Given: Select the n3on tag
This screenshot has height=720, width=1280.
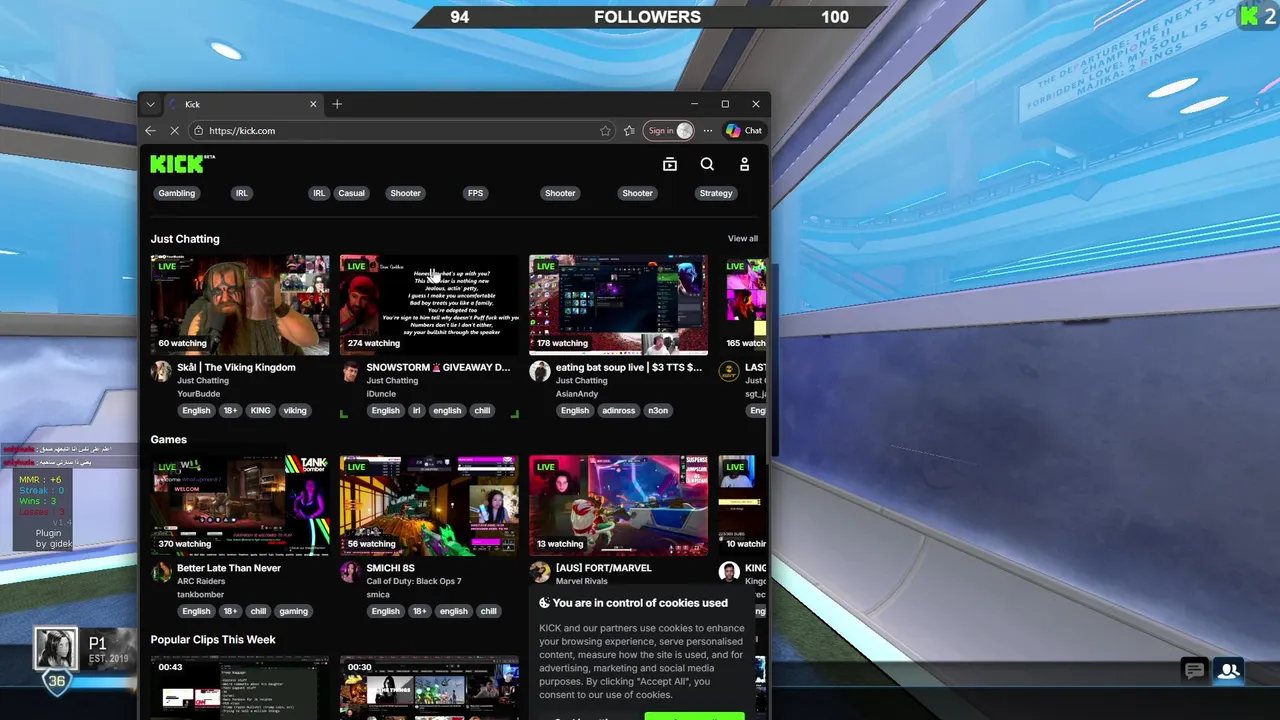Looking at the screenshot, I should tap(658, 410).
